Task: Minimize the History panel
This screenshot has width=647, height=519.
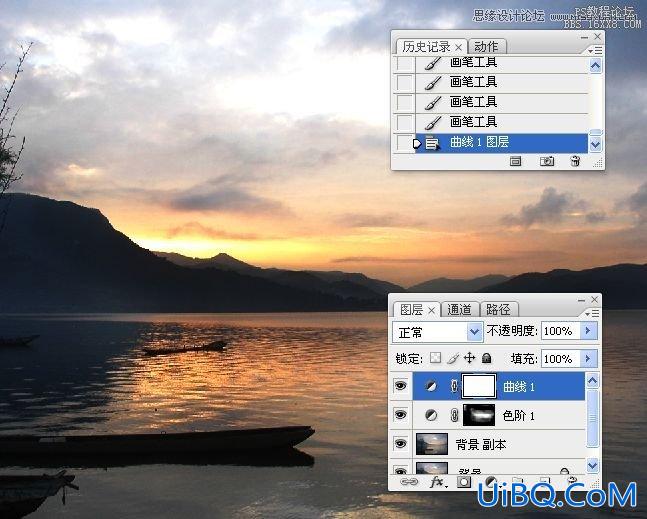Action: click(x=584, y=38)
